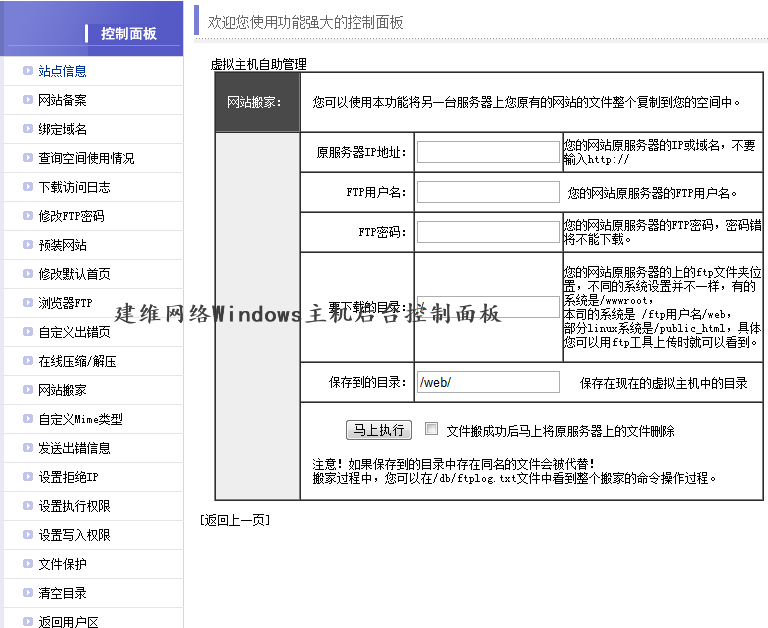The width and height of the screenshot is (768, 628).
Task: Click the [返回上一页] link
Action: pyautogui.click(x=235, y=520)
